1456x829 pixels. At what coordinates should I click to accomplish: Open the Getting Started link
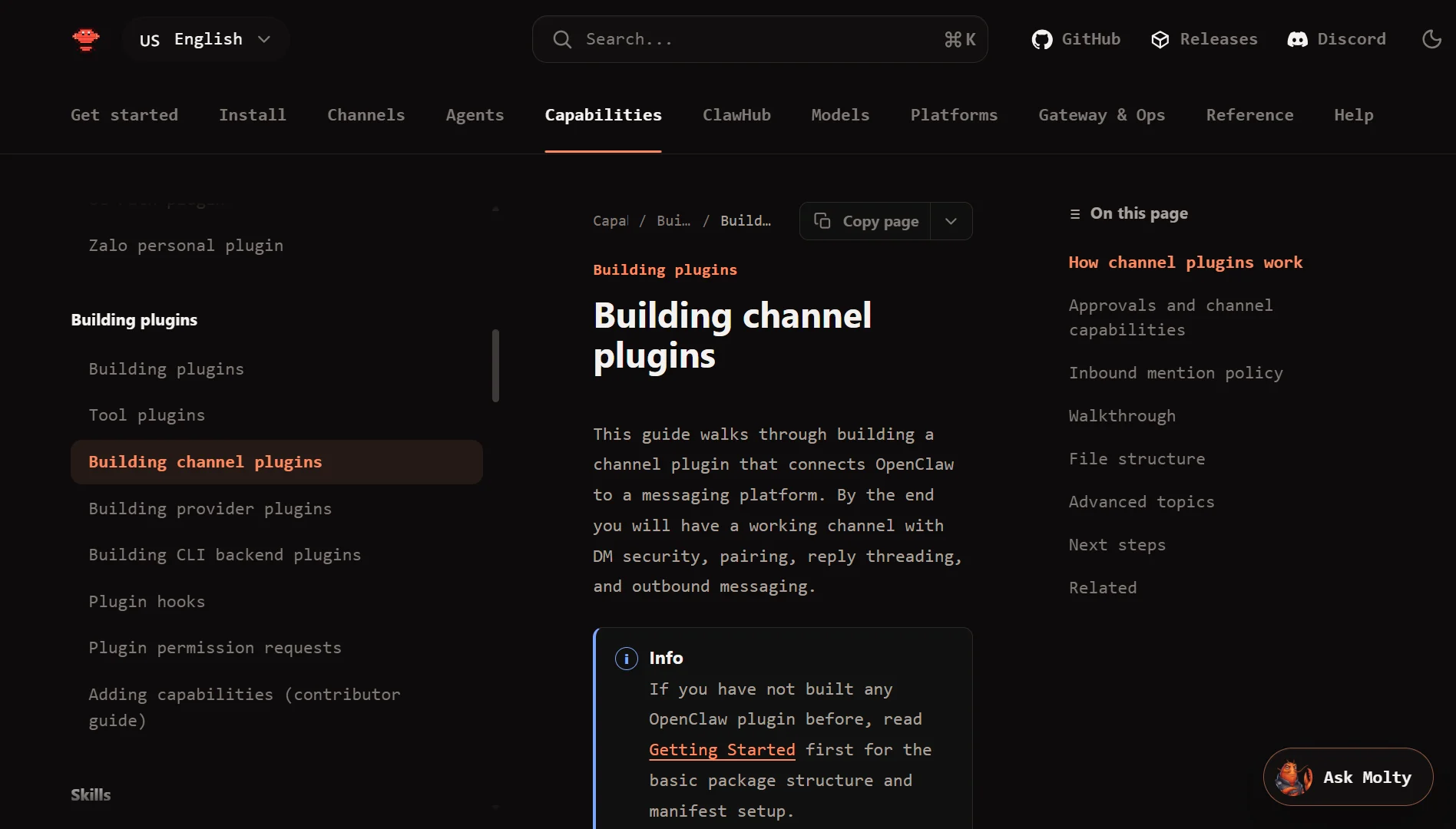pyautogui.click(x=722, y=750)
